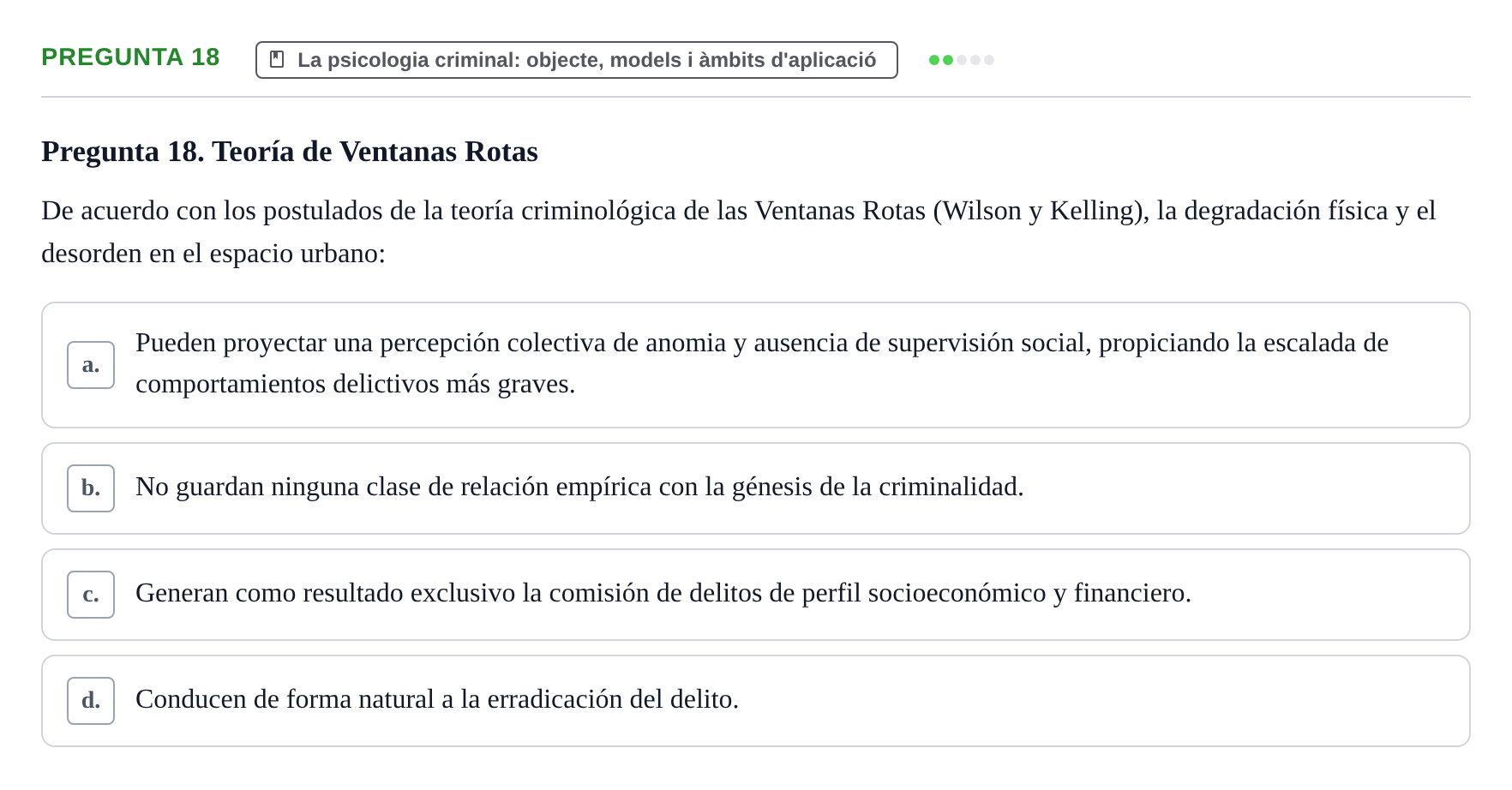Open the psicologia criminal topic tag
This screenshot has width=1512, height=790.
pos(577,60)
